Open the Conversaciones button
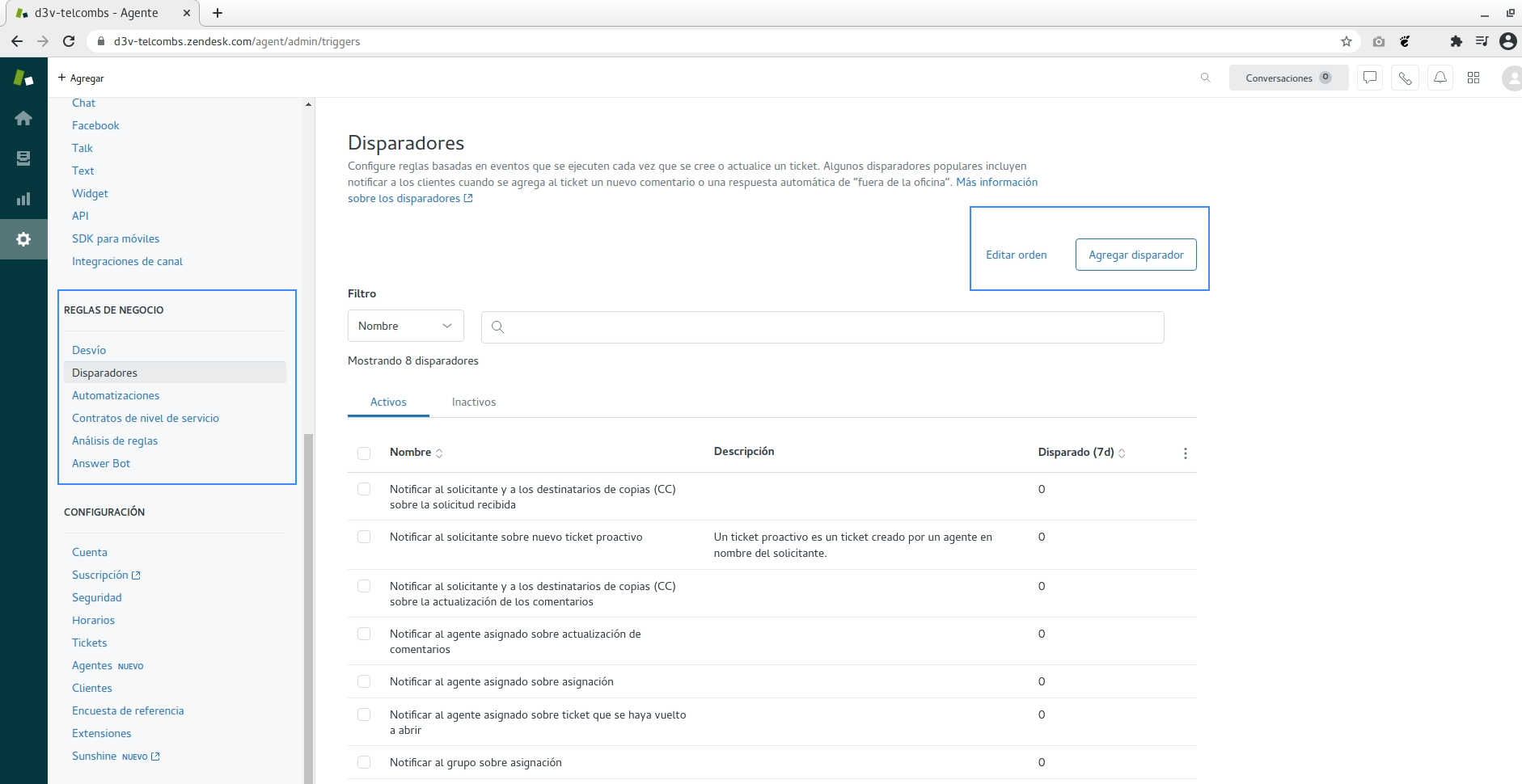Screen dimensions: 1522x784 (1289, 78)
